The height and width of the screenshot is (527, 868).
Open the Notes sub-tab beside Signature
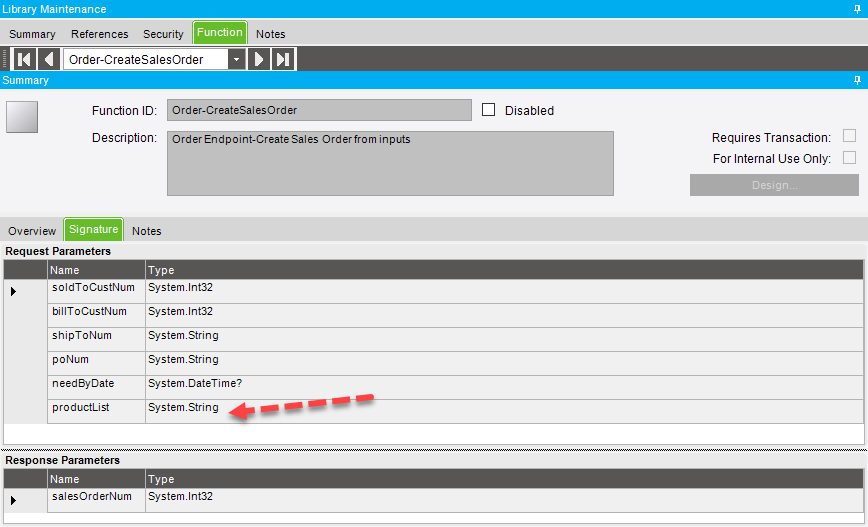click(147, 231)
